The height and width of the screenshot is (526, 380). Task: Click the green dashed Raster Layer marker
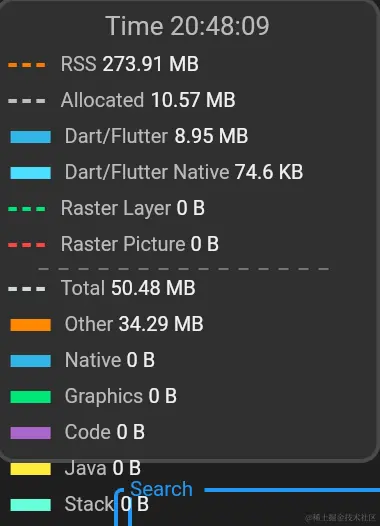[x=27, y=209]
